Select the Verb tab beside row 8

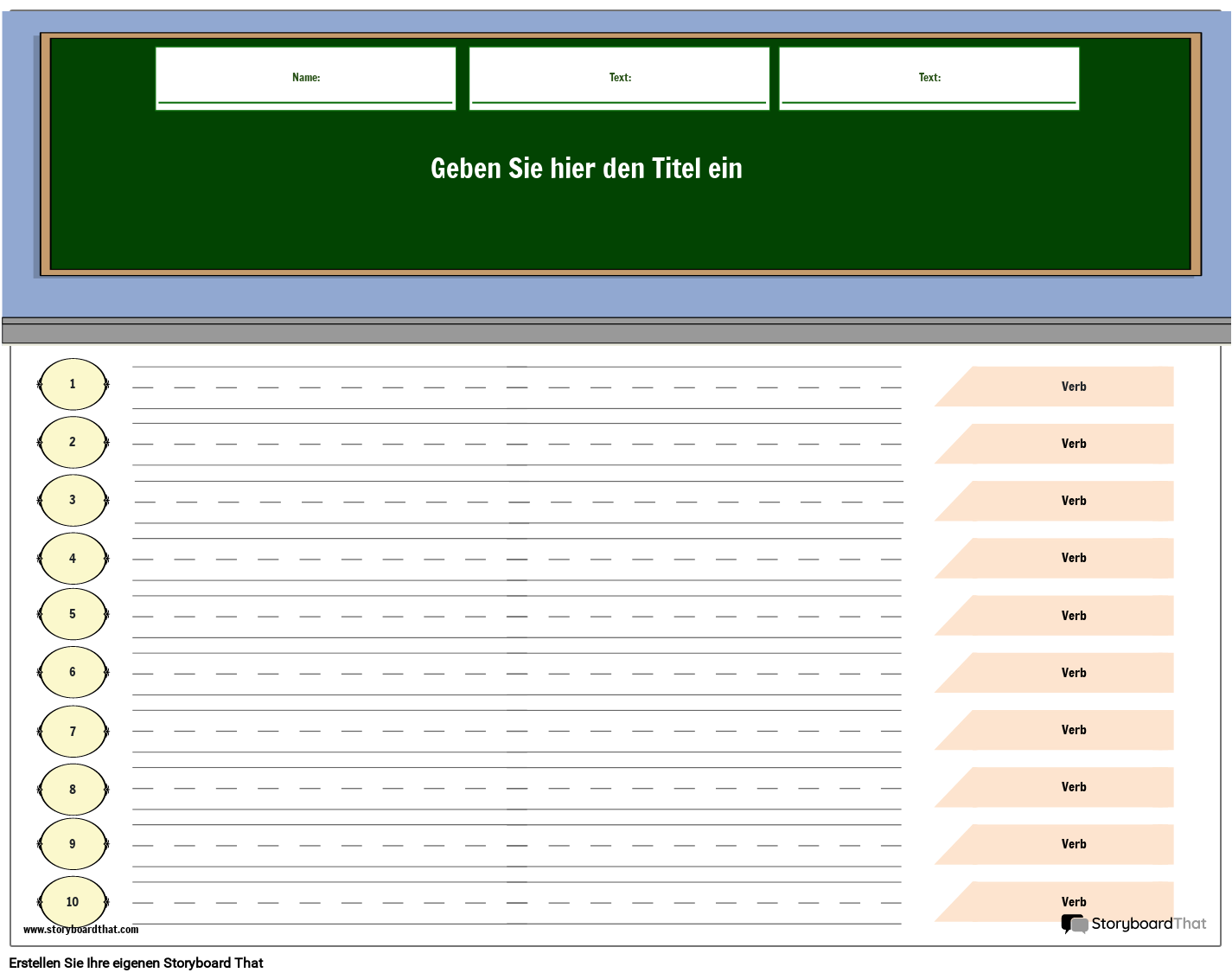point(1073,787)
